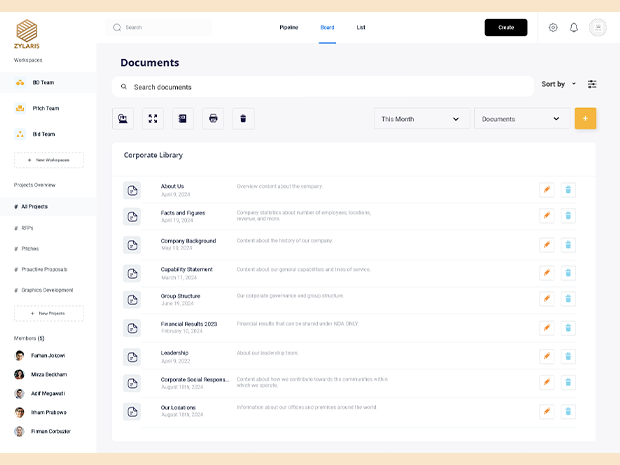Click the save toolbar icon
This screenshot has height=465, width=620.
coord(183,119)
